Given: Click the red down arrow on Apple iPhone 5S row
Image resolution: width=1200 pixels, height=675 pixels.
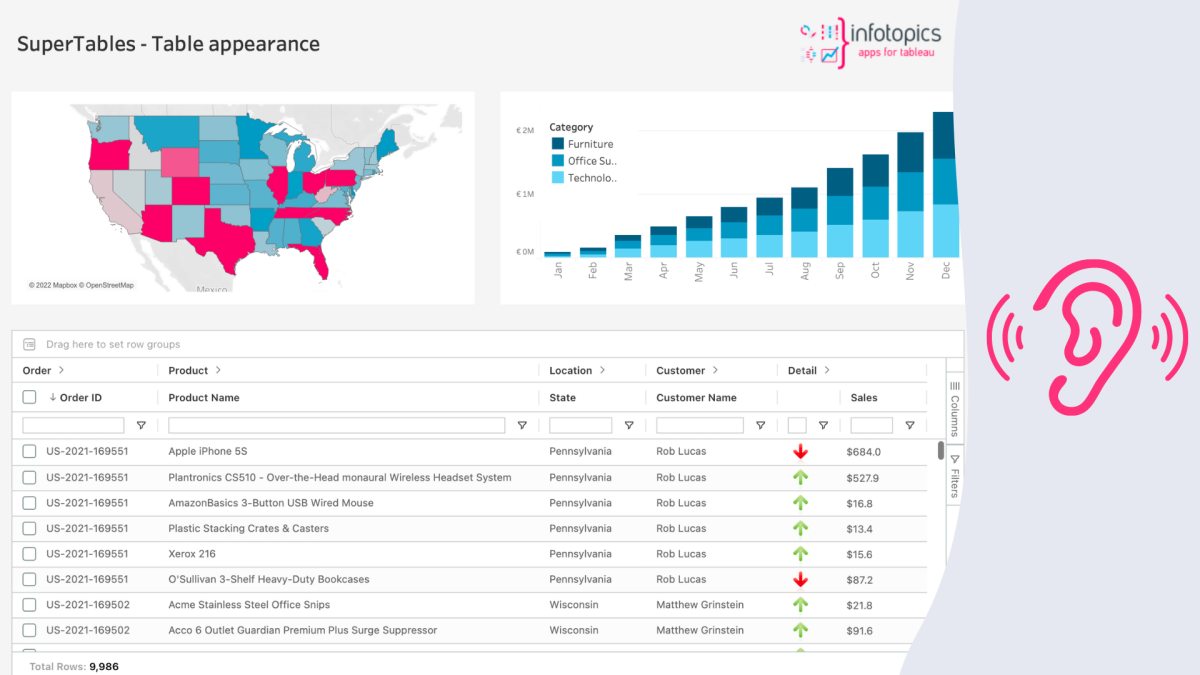Looking at the screenshot, I should point(800,451).
